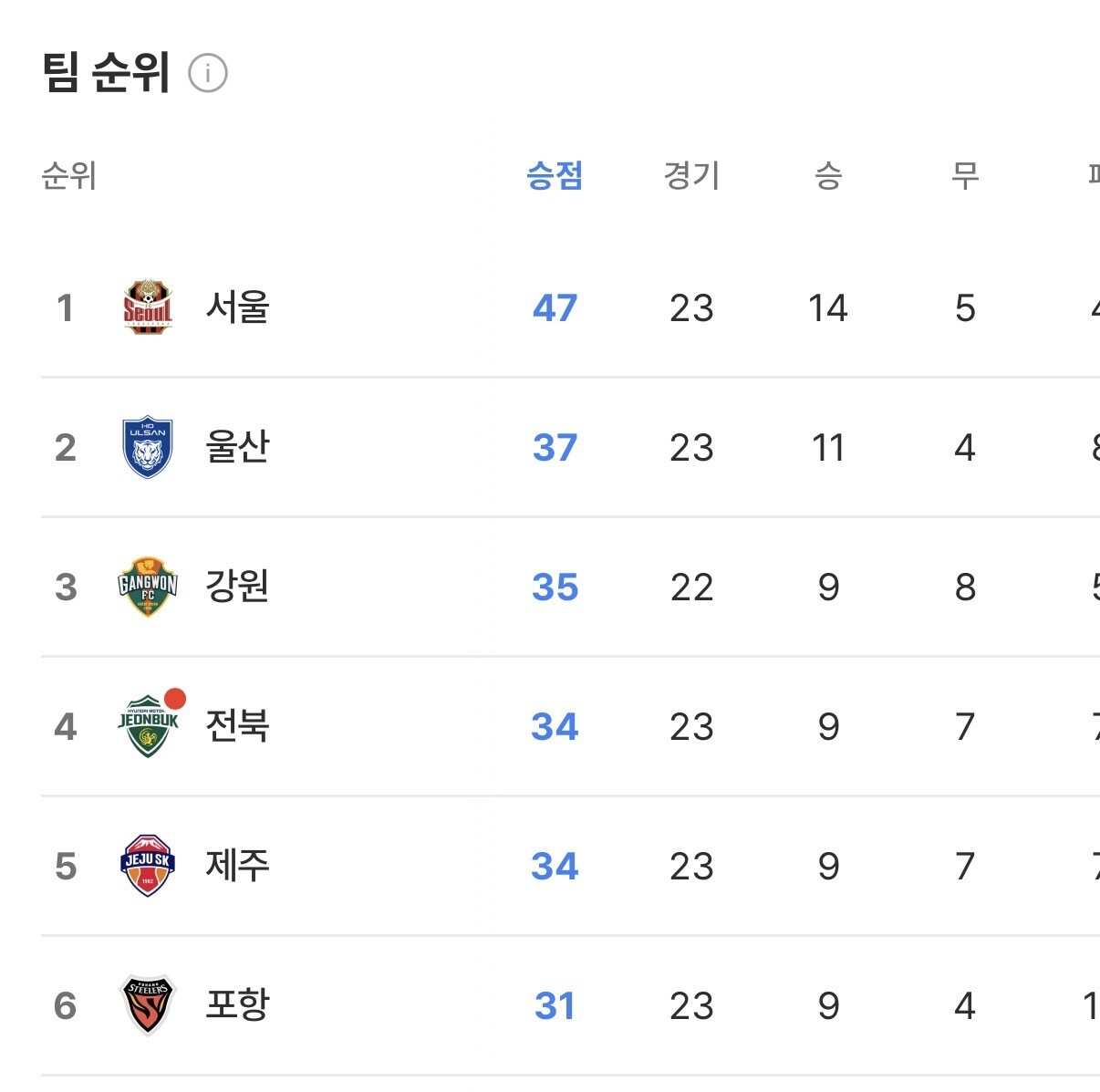Tap the Pohang Steelers logo
The height and width of the screenshot is (1092, 1100).
pos(148,1005)
